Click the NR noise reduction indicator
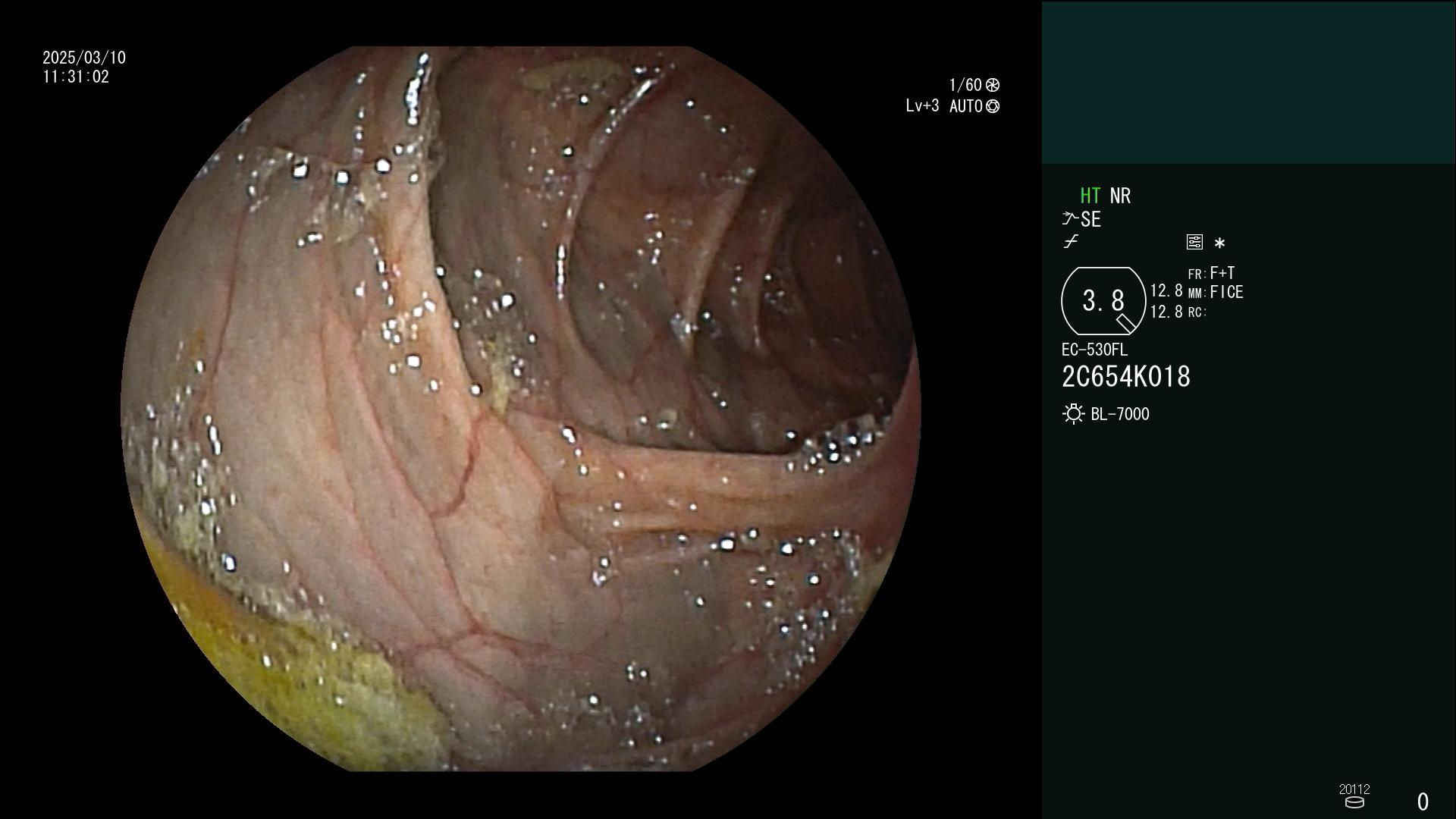Screen dimensions: 1456x819 click(x=1120, y=196)
